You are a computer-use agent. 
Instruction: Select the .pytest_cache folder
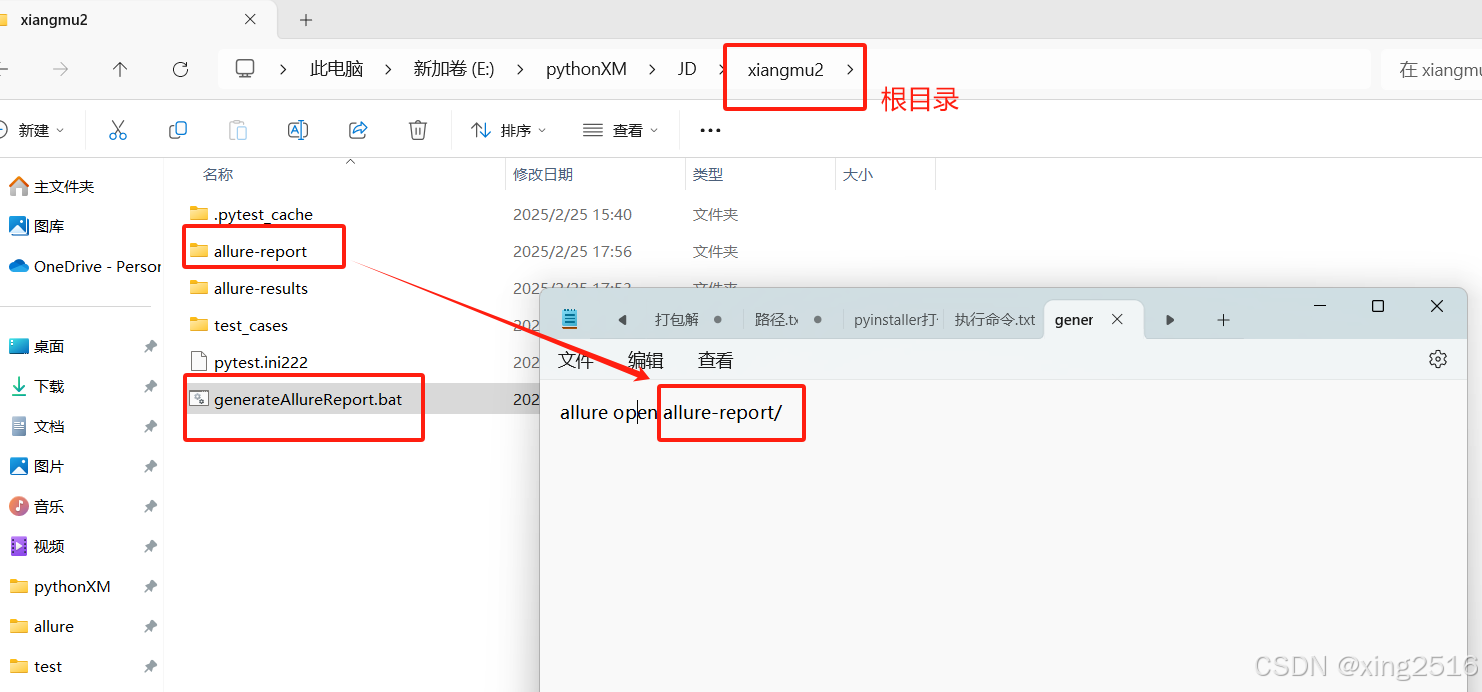pyautogui.click(x=263, y=214)
